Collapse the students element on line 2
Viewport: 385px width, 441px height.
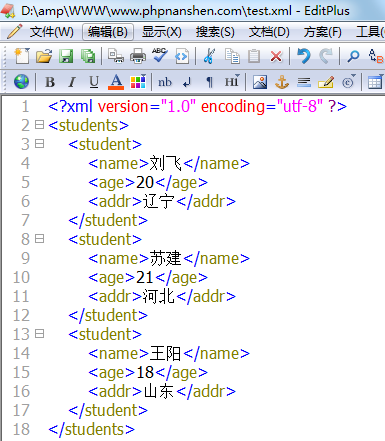pyautogui.click(x=39, y=125)
